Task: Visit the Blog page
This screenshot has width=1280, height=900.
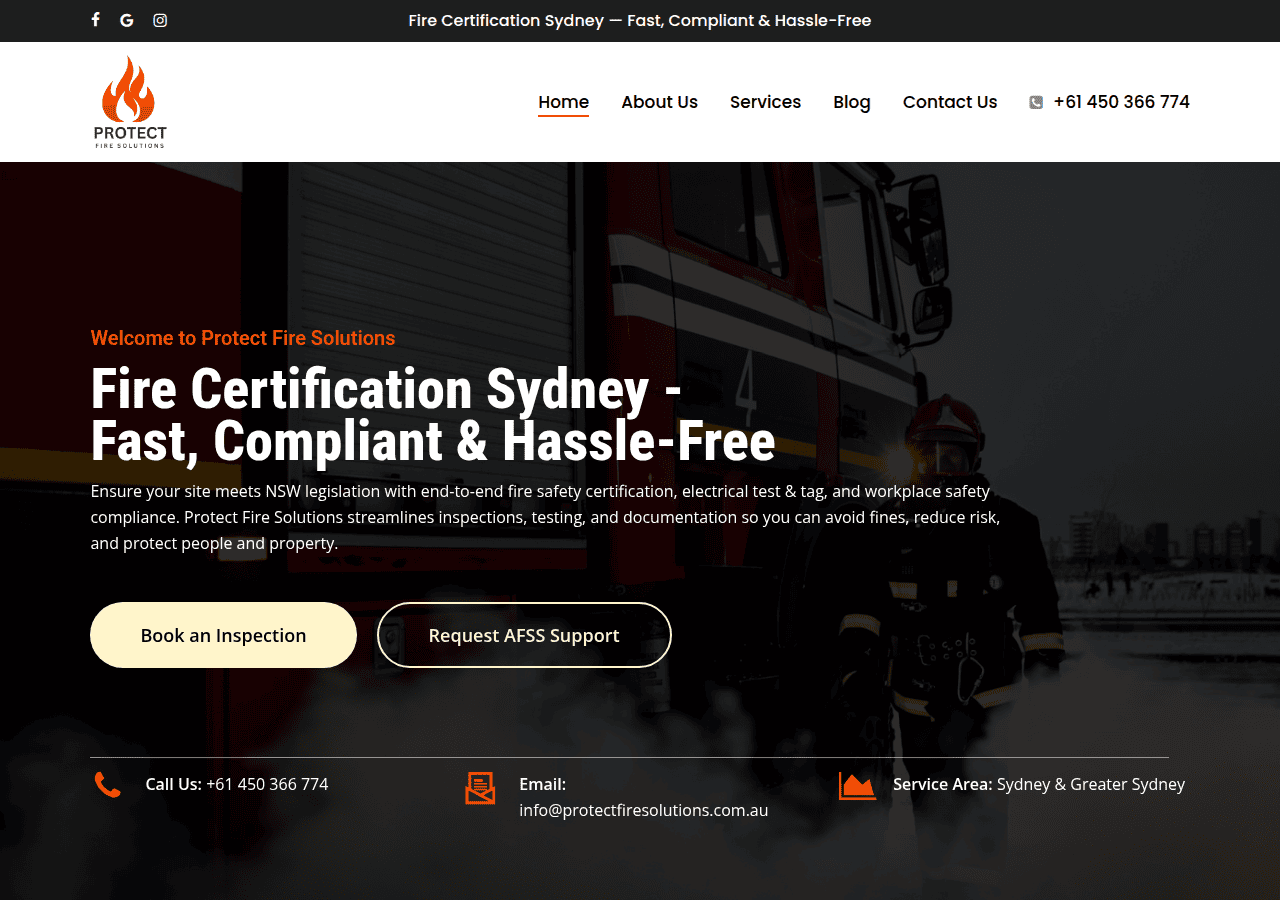Action: coord(852,102)
